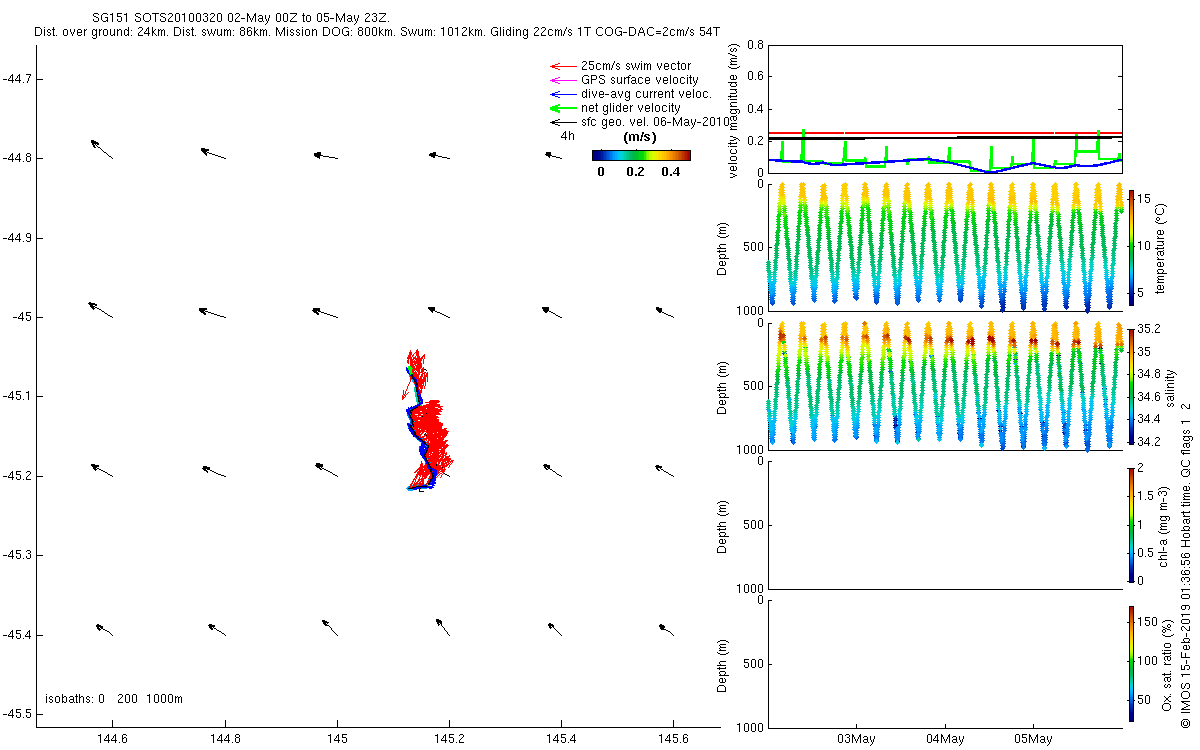Viewport: 1200px width, 750px height.
Task: Select the 'GPS surface velocity' legend label
Action: (x=639, y=80)
